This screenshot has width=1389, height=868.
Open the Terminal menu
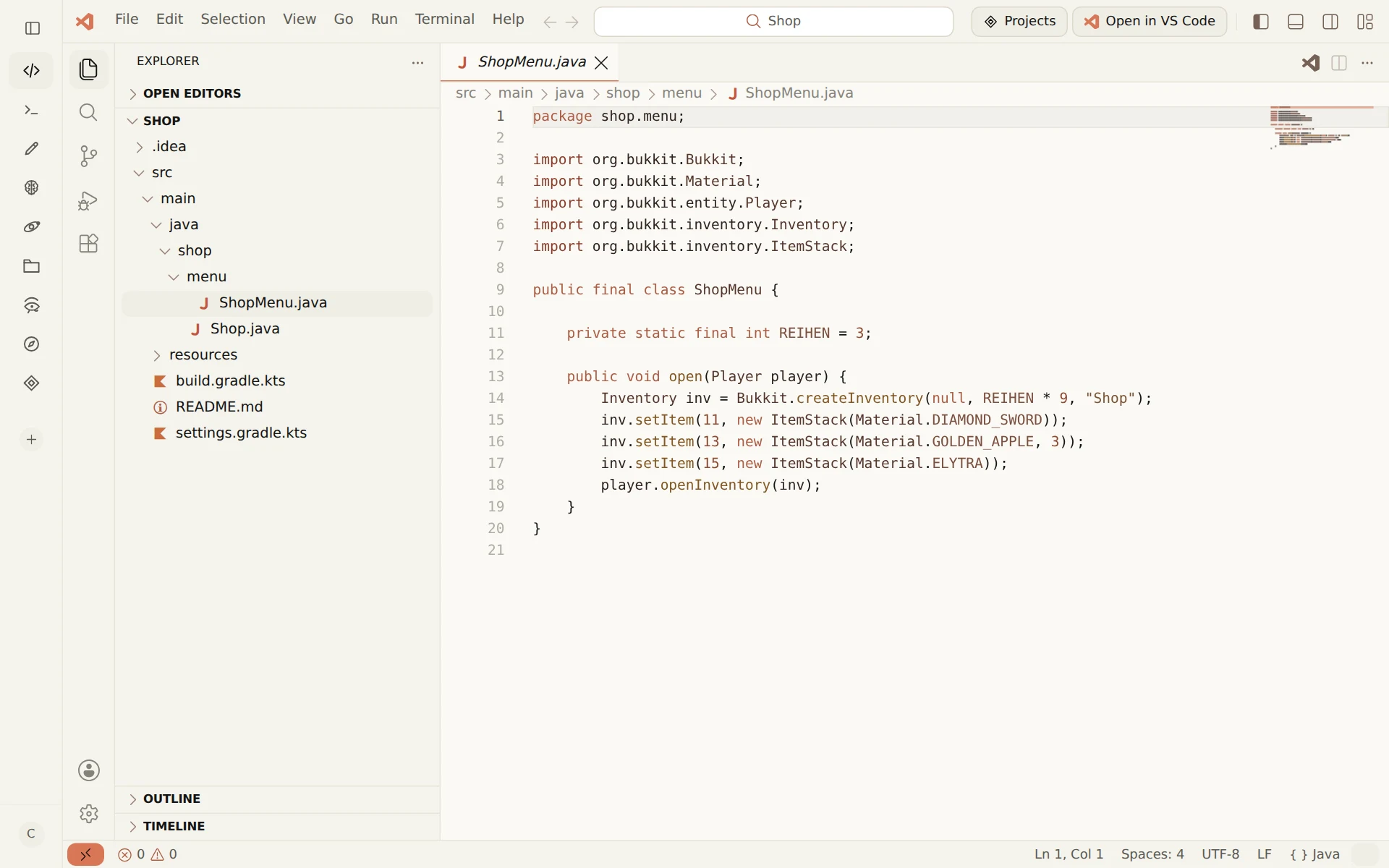(x=445, y=20)
